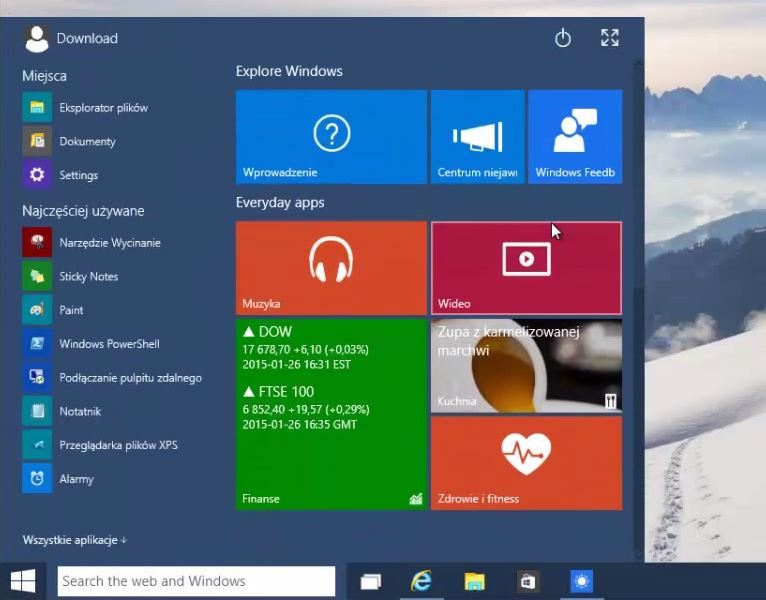Click the Notatnik icon
766x600 pixels.
click(x=37, y=411)
